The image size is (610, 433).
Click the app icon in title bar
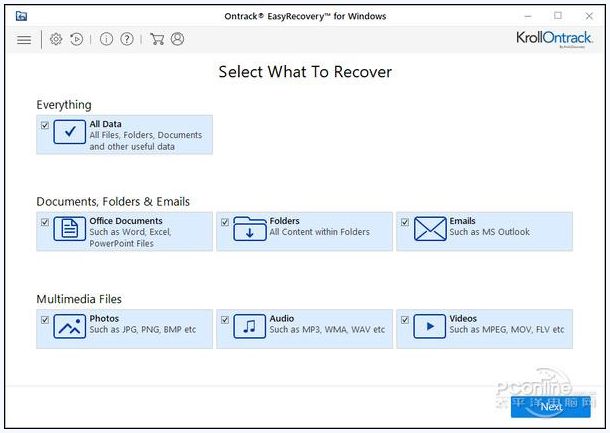(x=21, y=16)
